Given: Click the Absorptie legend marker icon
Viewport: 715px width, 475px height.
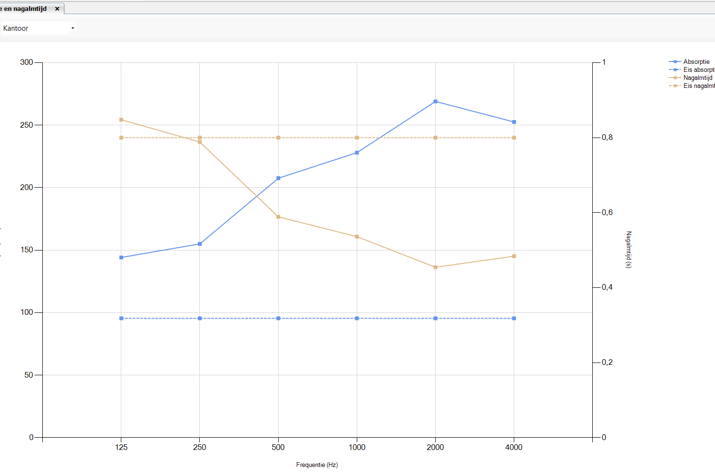Looking at the screenshot, I should pyautogui.click(x=675, y=62).
